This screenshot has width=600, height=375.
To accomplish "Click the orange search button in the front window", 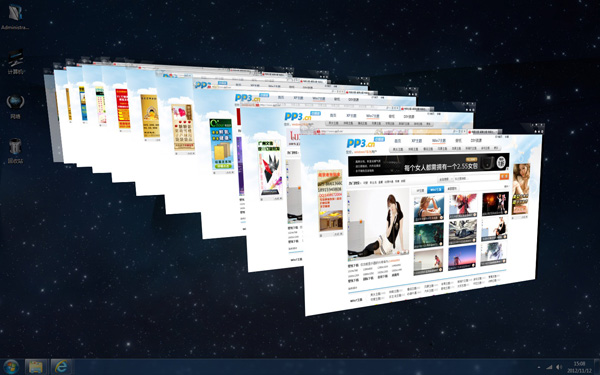I will click(x=504, y=176).
